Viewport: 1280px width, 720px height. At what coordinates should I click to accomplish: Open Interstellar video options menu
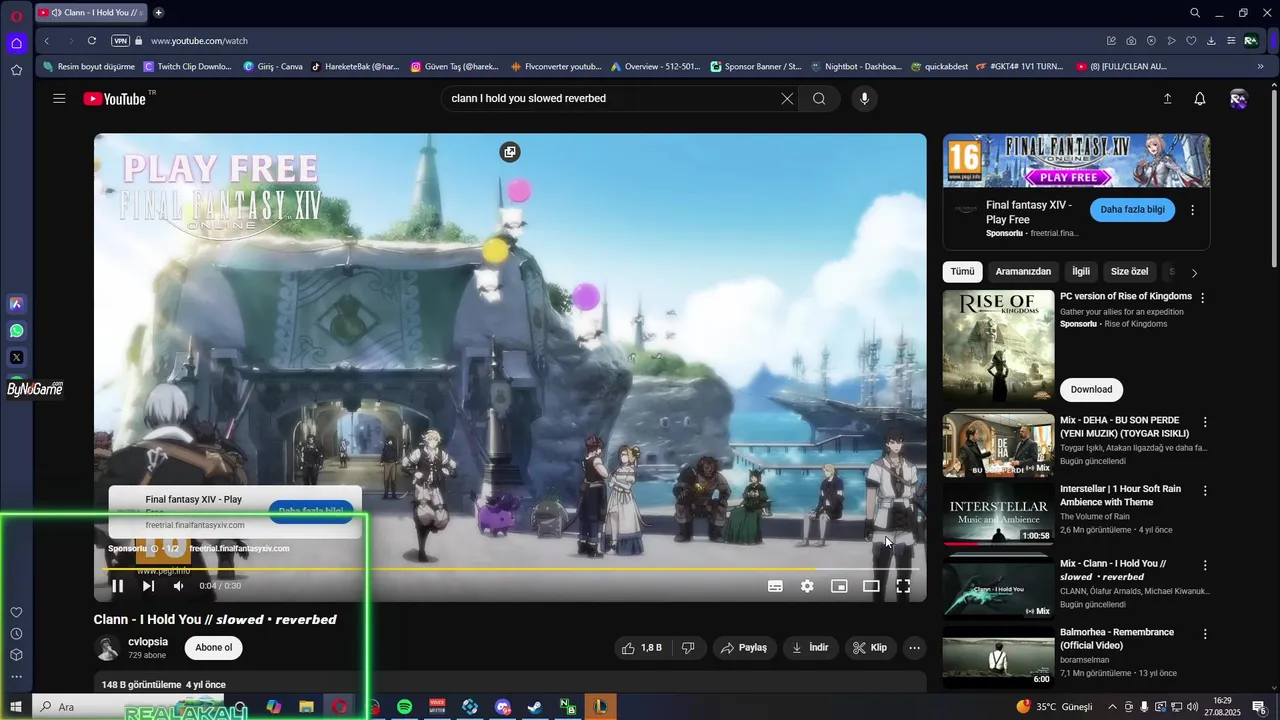(x=1205, y=491)
